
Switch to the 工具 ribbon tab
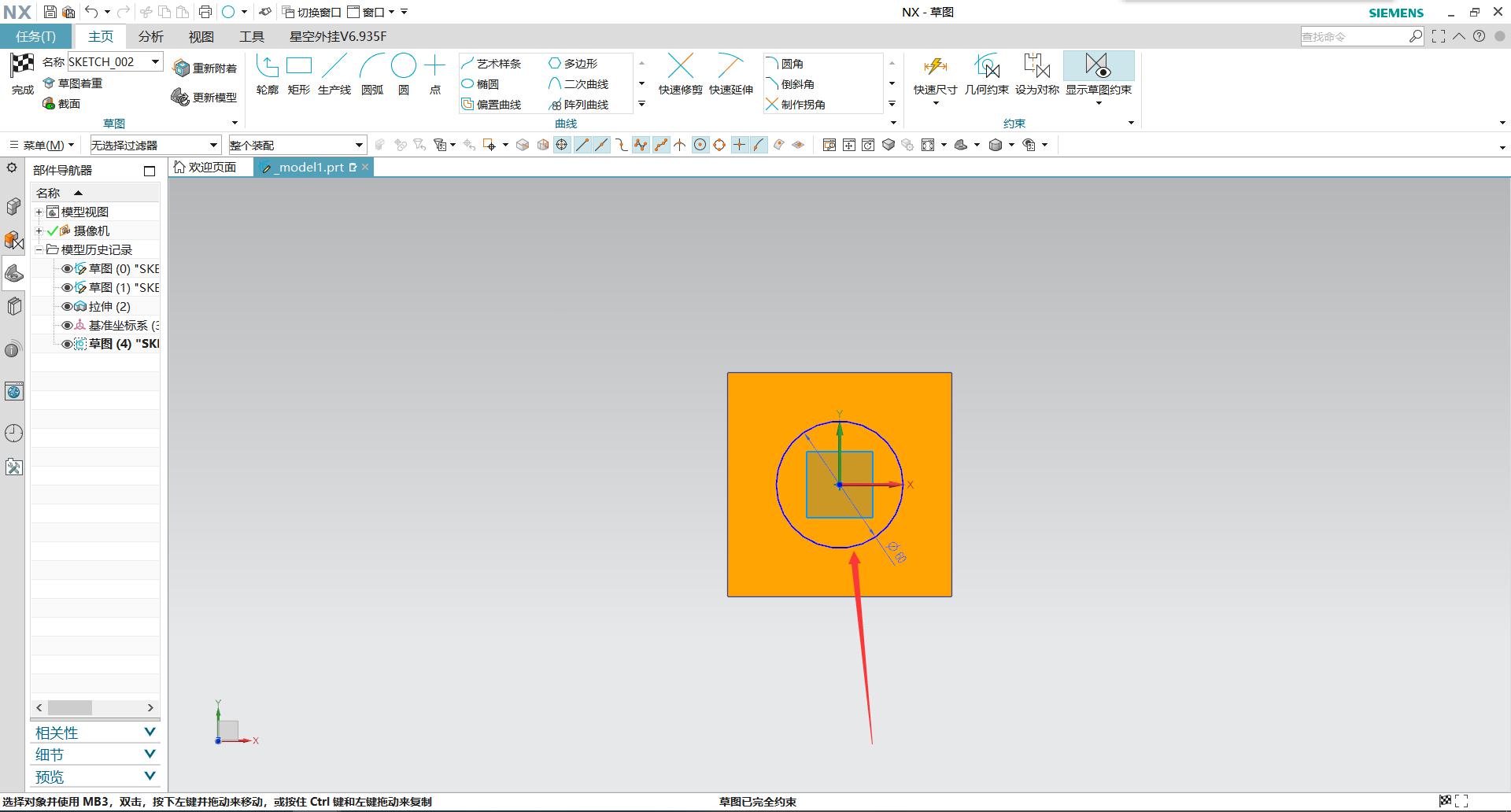pos(252,36)
